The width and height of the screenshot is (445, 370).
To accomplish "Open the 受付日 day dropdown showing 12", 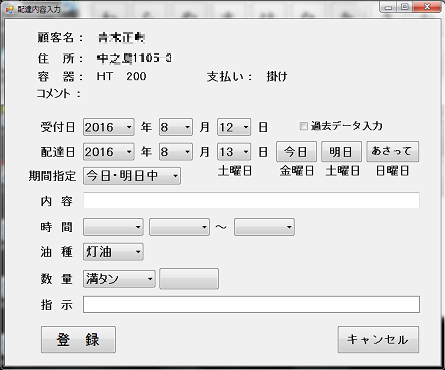I will coord(234,127).
